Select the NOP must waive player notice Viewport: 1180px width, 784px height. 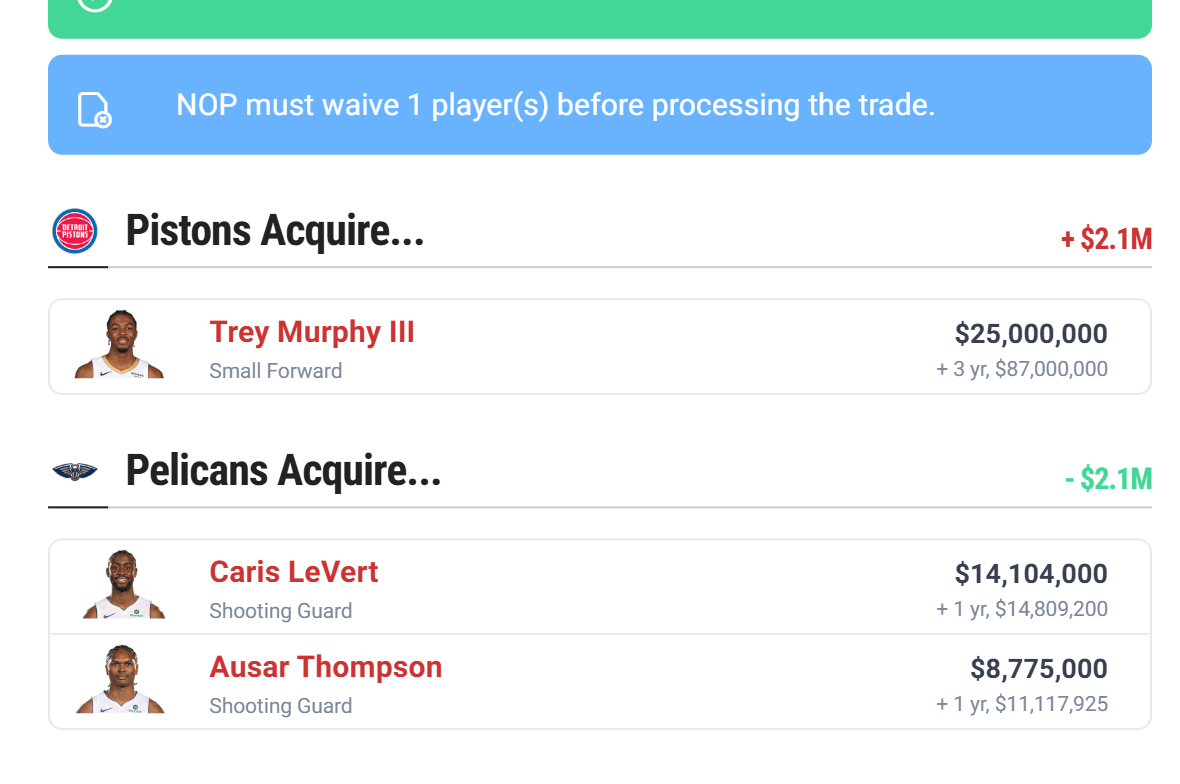(555, 105)
